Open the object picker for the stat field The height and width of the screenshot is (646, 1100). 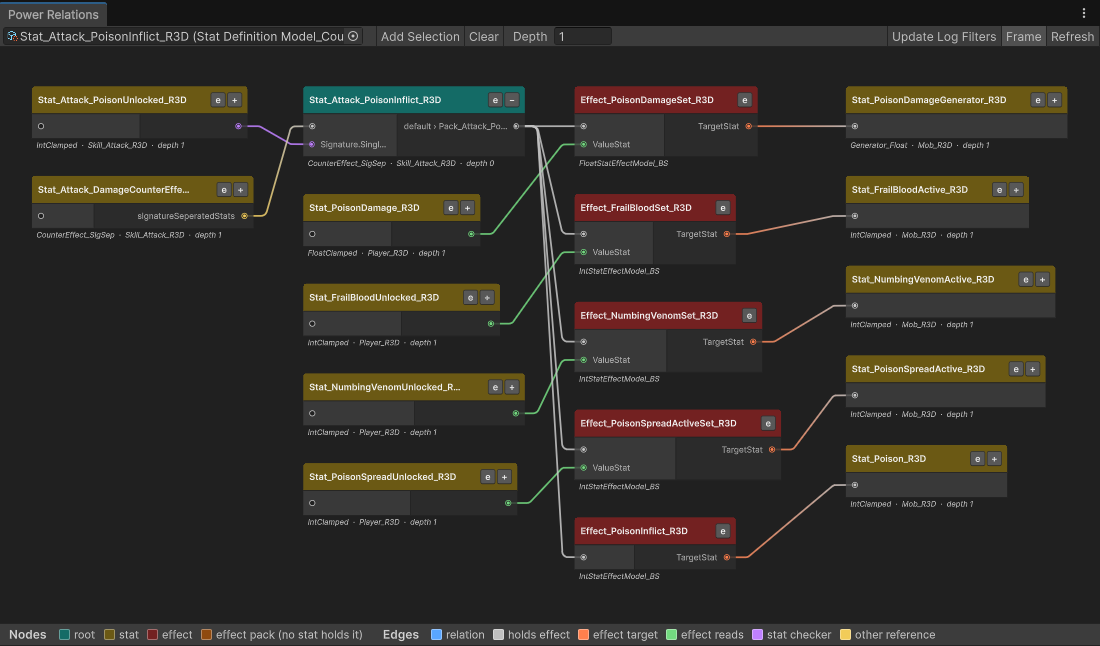(x=354, y=36)
